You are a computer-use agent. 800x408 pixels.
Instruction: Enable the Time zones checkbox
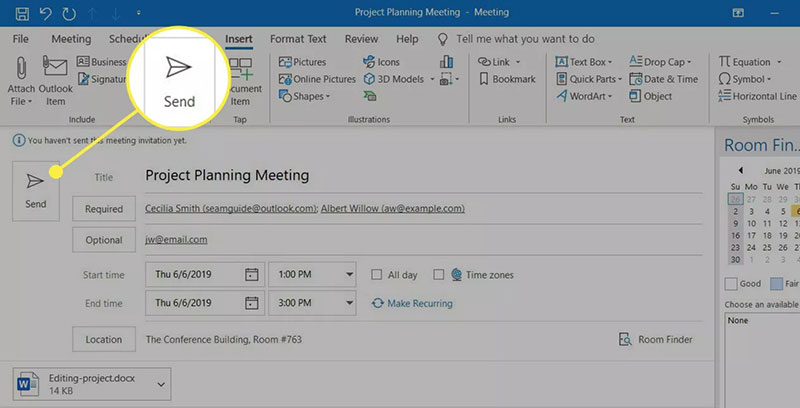438,275
